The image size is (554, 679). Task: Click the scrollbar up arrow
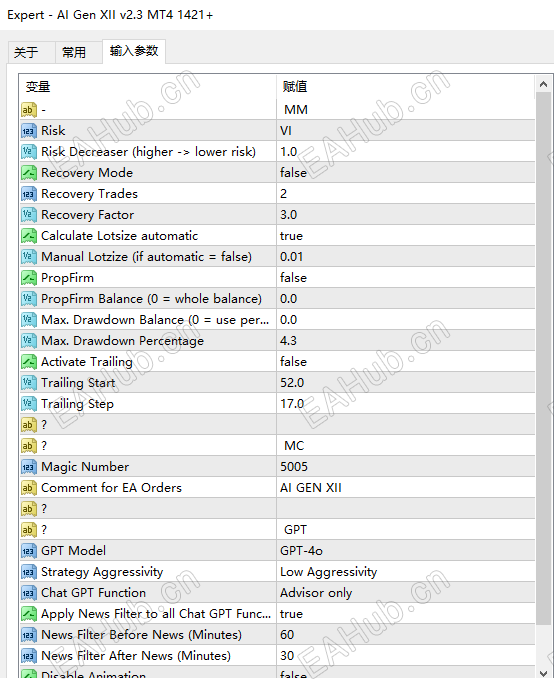pos(544,84)
